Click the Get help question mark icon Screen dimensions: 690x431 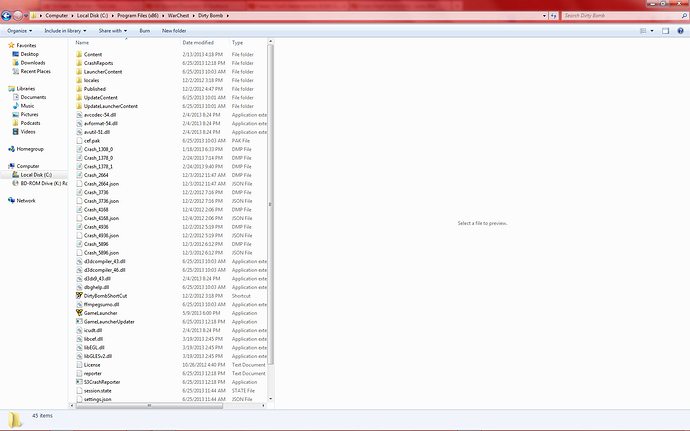[681, 31]
